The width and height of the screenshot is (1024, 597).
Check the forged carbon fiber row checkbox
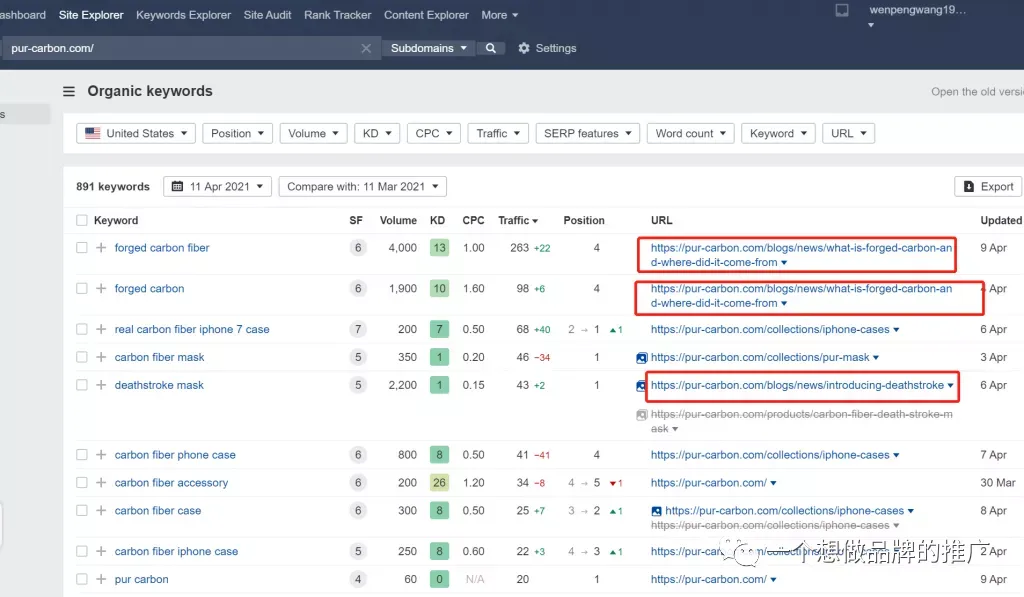pos(82,248)
